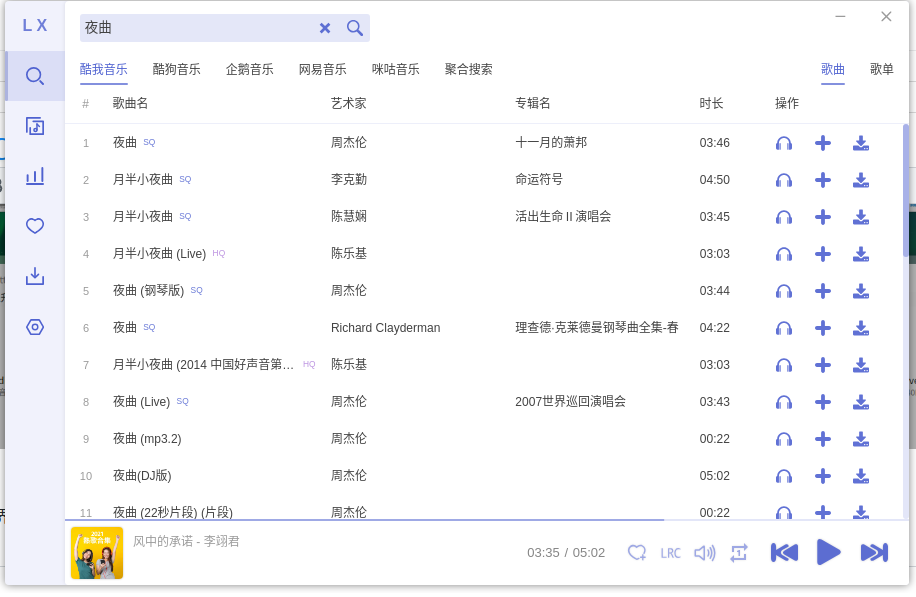Open the search page in the sidebar
The width and height of the screenshot is (916, 597).
point(35,76)
